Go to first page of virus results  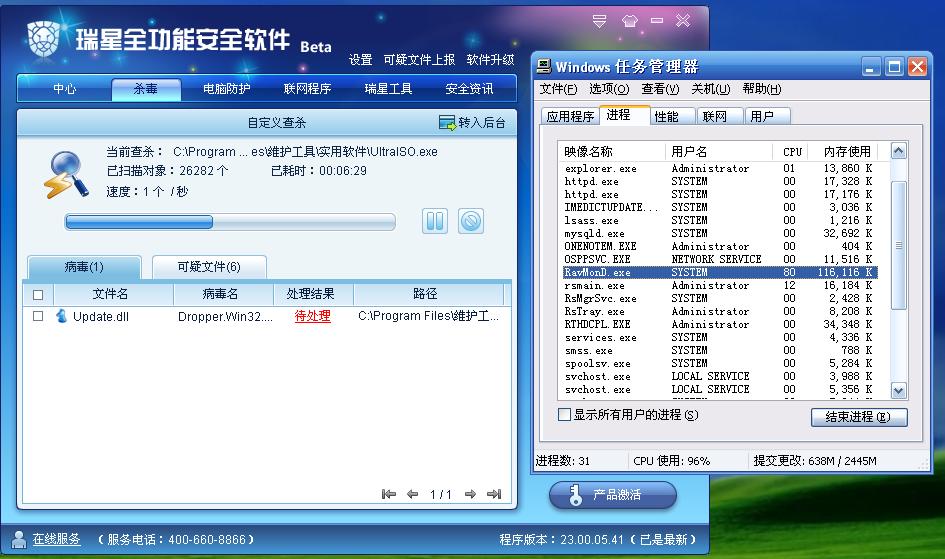coord(389,494)
